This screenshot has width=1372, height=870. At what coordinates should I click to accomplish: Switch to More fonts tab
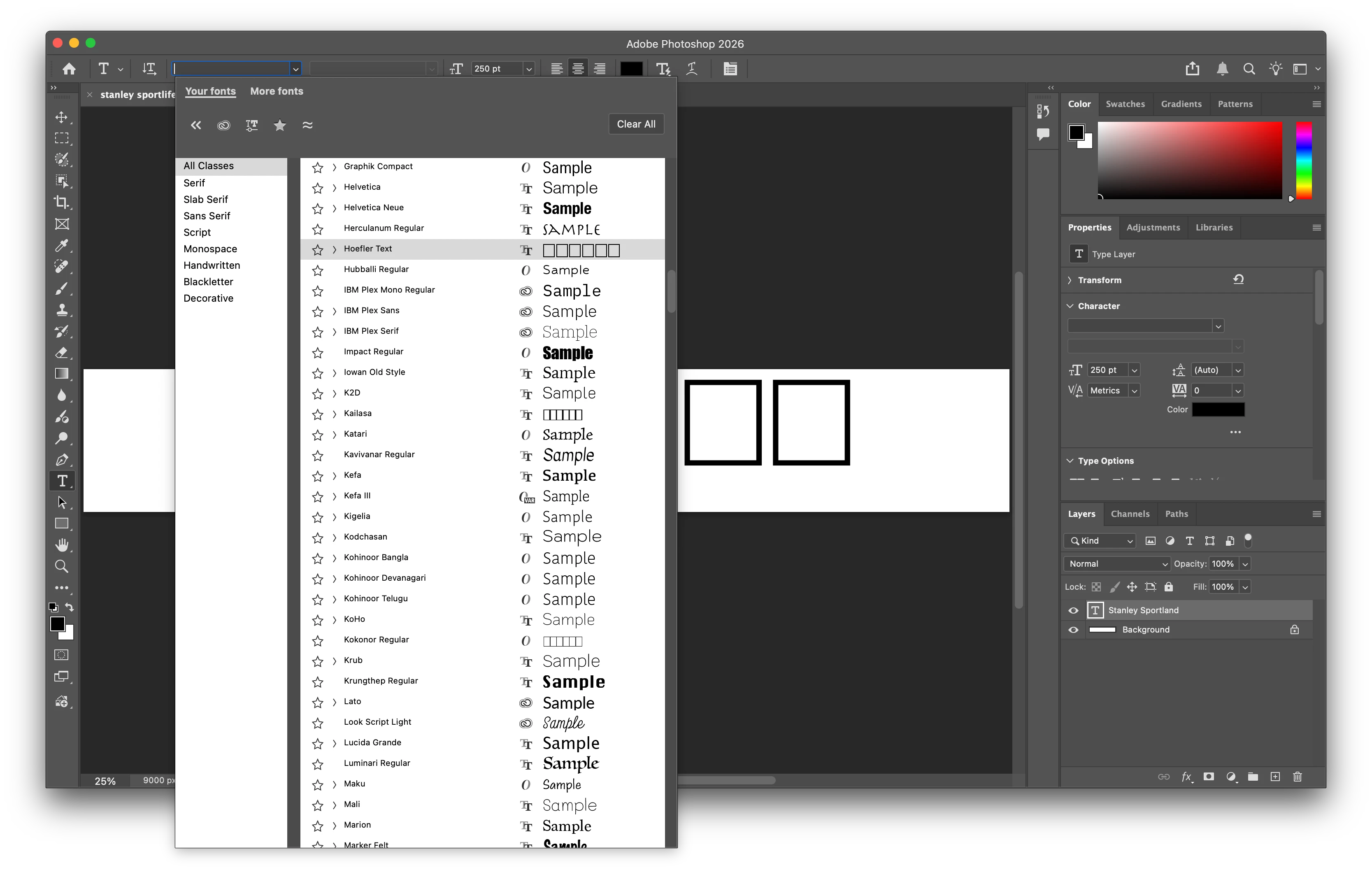pos(277,91)
